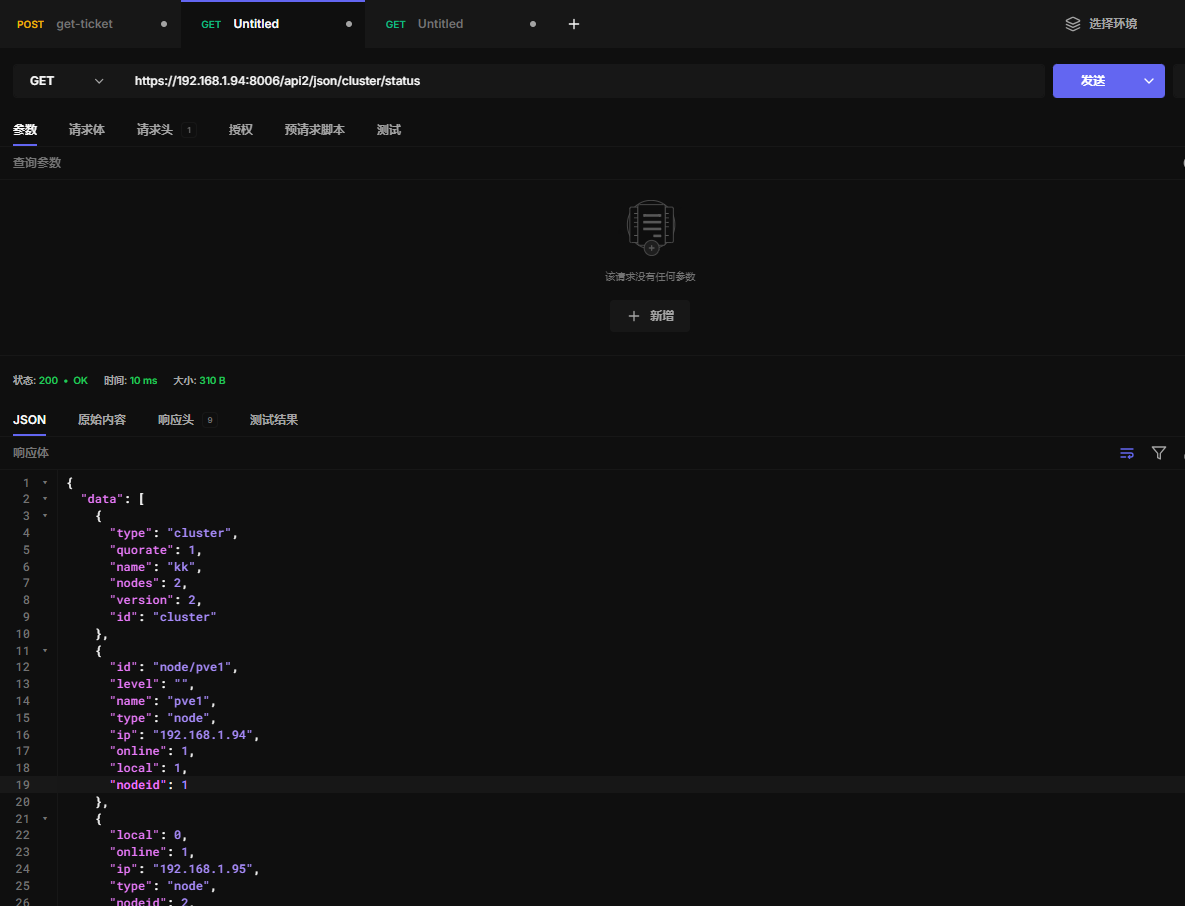This screenshot has width=1185, height=906.
Task: Click the request URL input field
Action: coord(580,81)
